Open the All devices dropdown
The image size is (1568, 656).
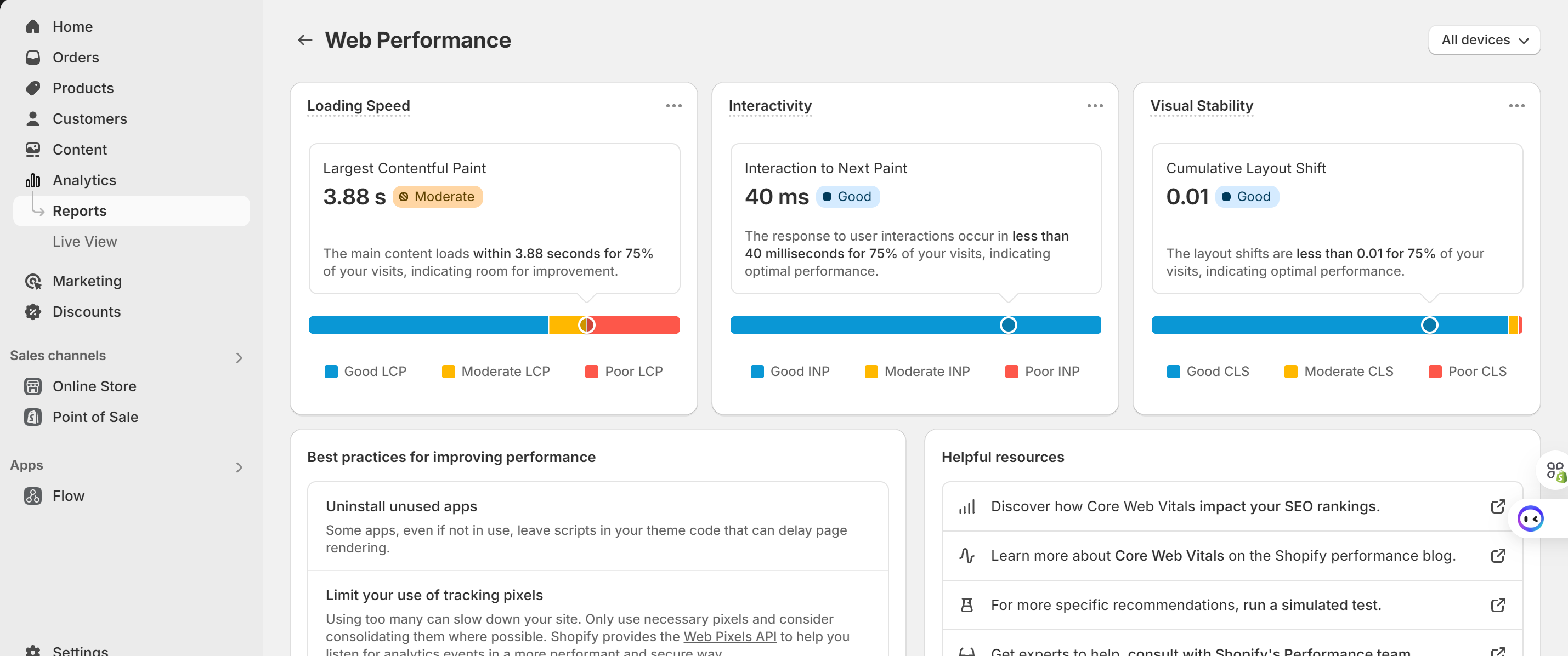point(1484,40)
